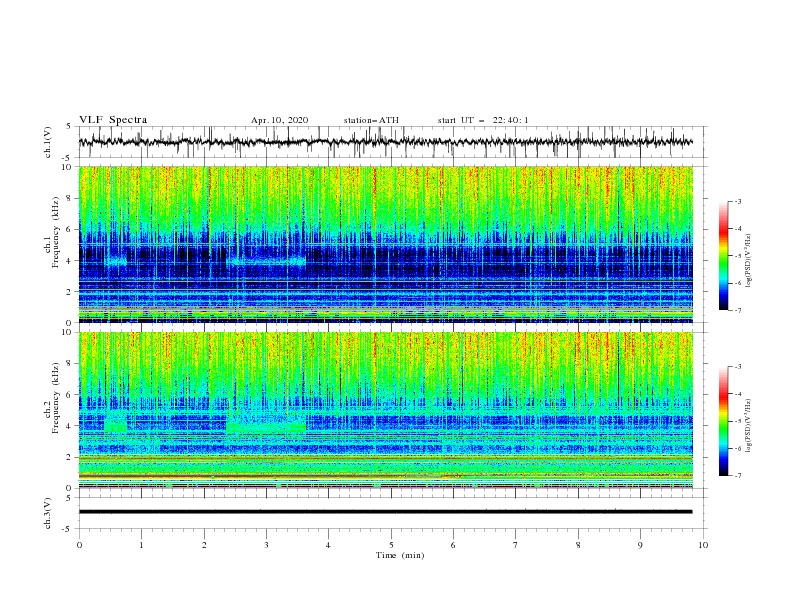The width and height of the screenshot is (792, 612).
Task: Click the "VLF Spectra" title text
Action: click(113, 120)
